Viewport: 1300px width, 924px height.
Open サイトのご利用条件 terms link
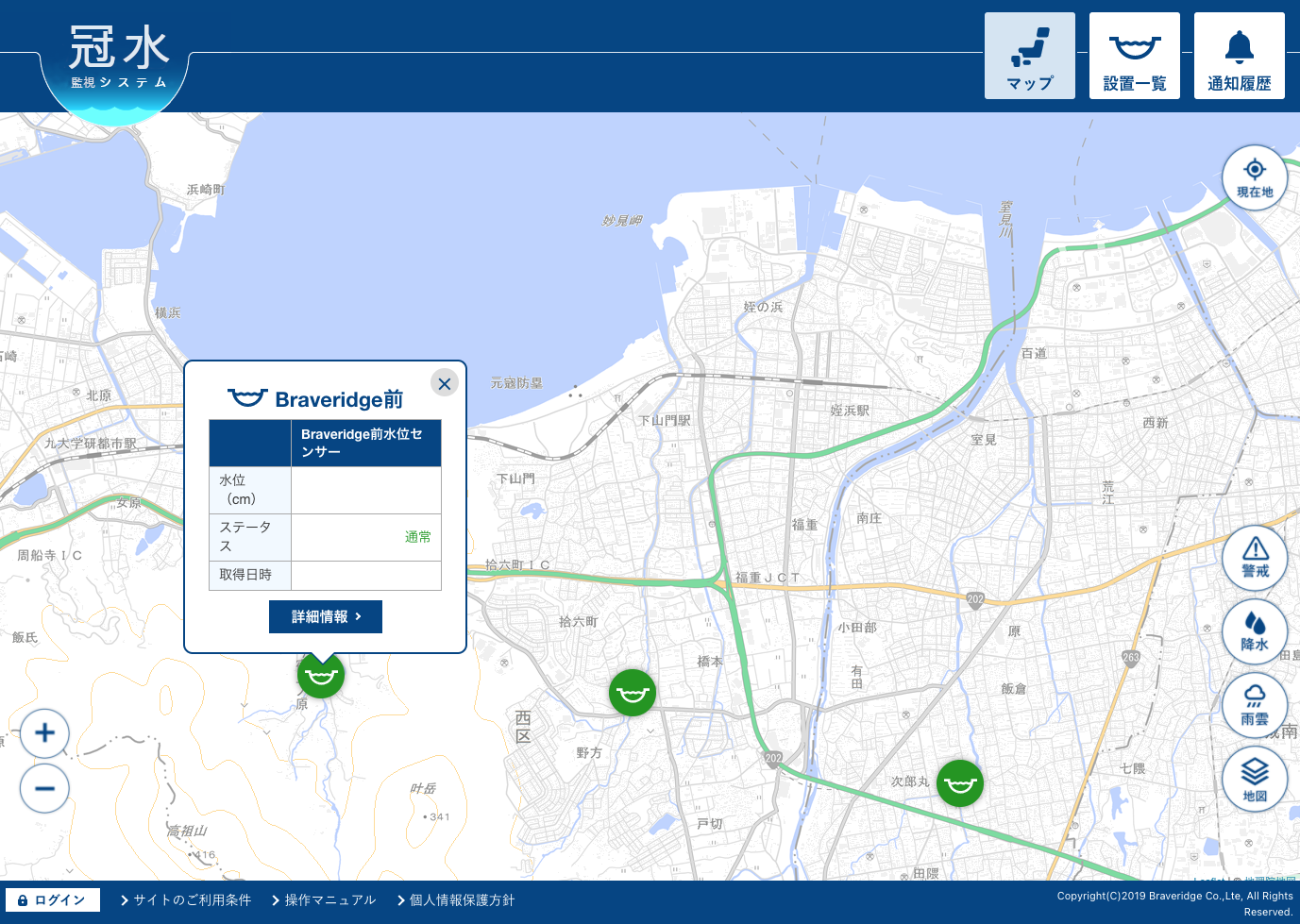pyautogui.click(x=186, y=900)
